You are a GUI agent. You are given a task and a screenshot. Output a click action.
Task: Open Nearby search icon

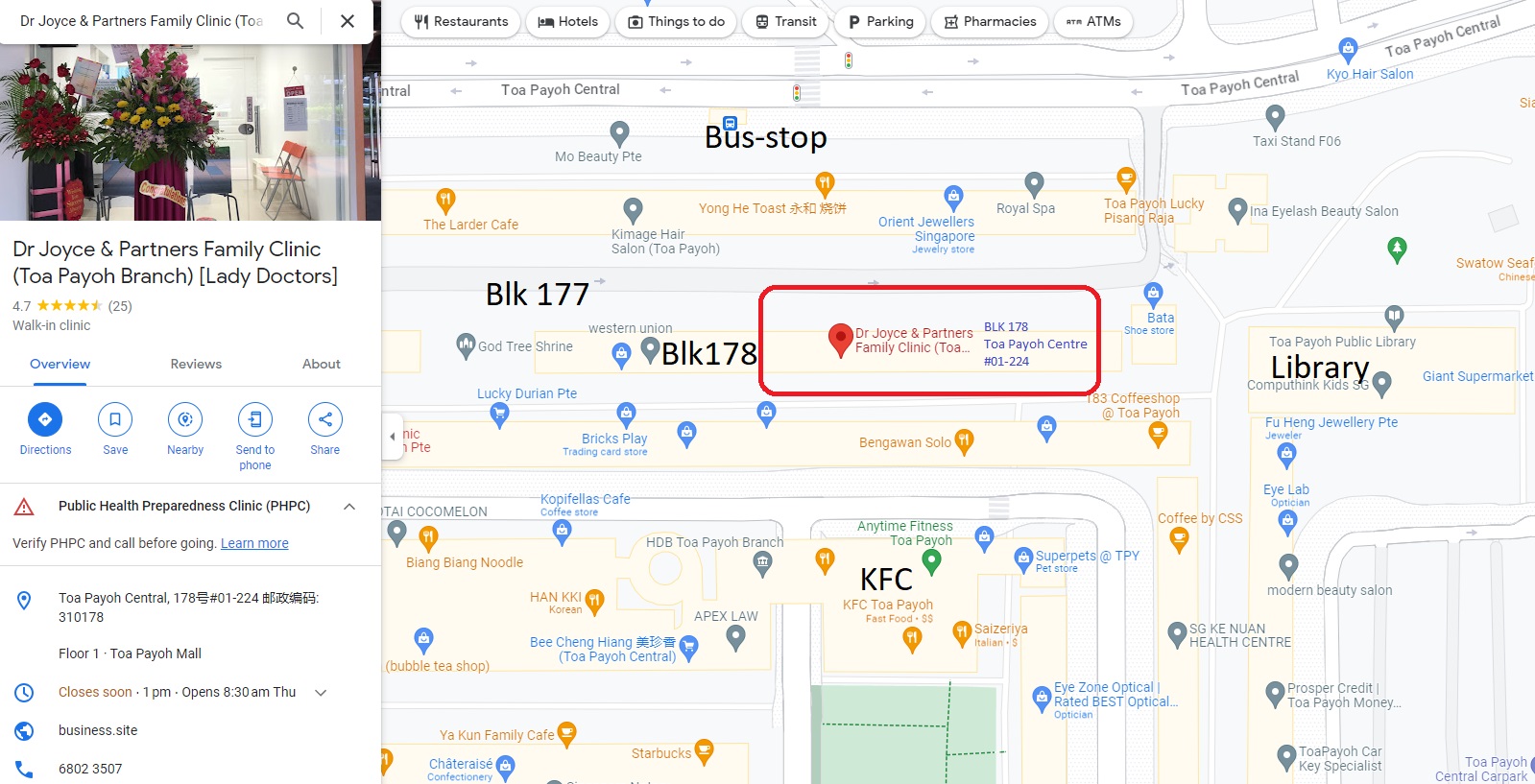[x=185, y=419]
